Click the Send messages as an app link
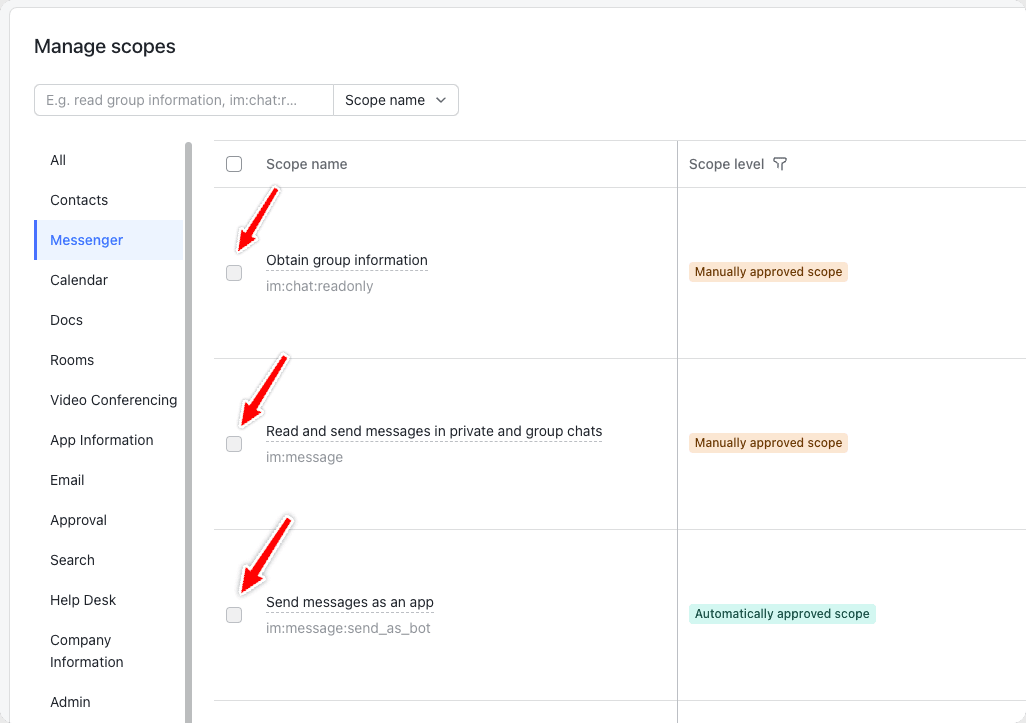Viewport: 1026px width, 723px height. [x=349, y=602]
